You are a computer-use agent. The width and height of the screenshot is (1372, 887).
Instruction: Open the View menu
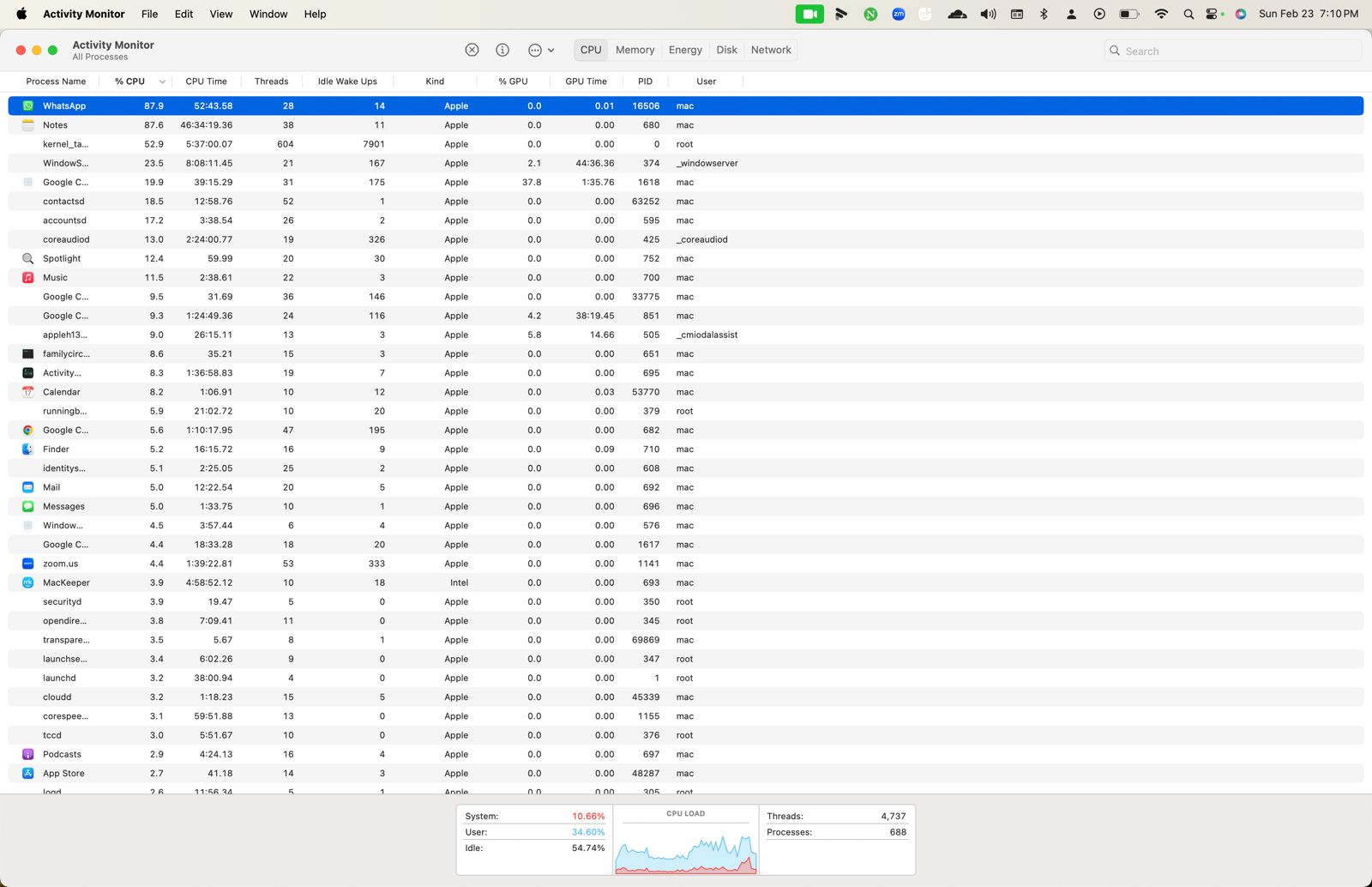[x=221, y=14]
